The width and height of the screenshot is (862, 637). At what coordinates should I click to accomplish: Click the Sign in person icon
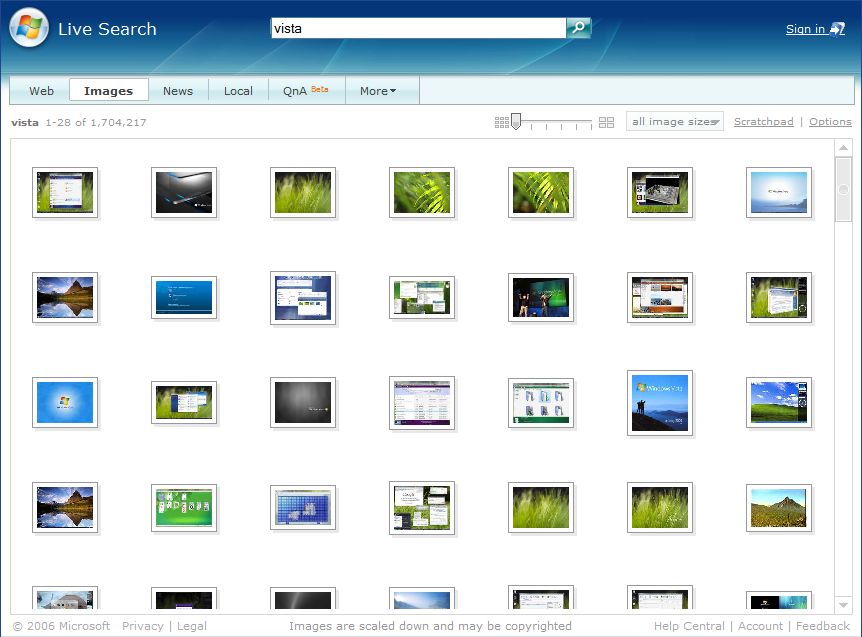(x=837, y=29)
